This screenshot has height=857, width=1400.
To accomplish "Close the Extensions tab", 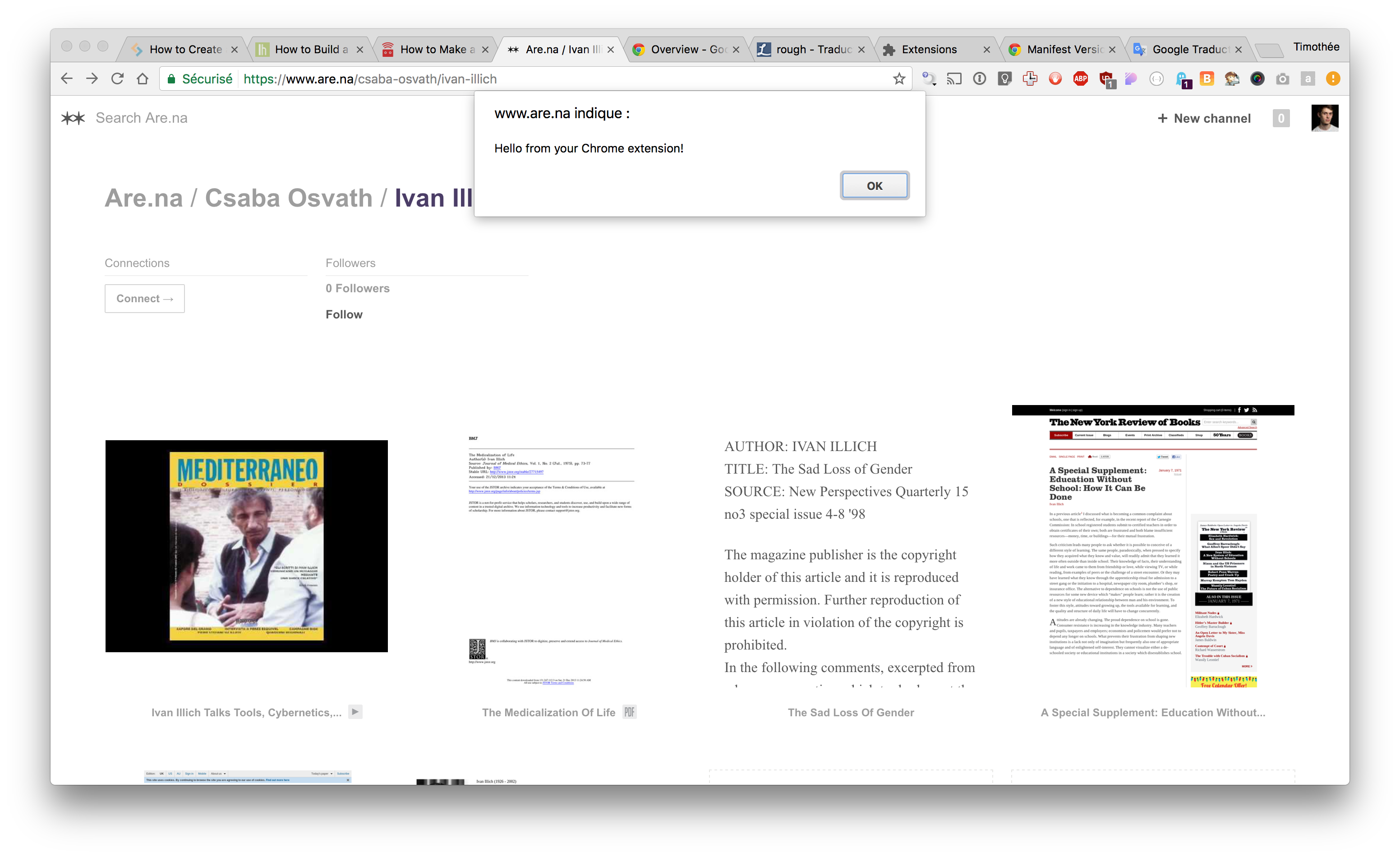I will 987,50.
